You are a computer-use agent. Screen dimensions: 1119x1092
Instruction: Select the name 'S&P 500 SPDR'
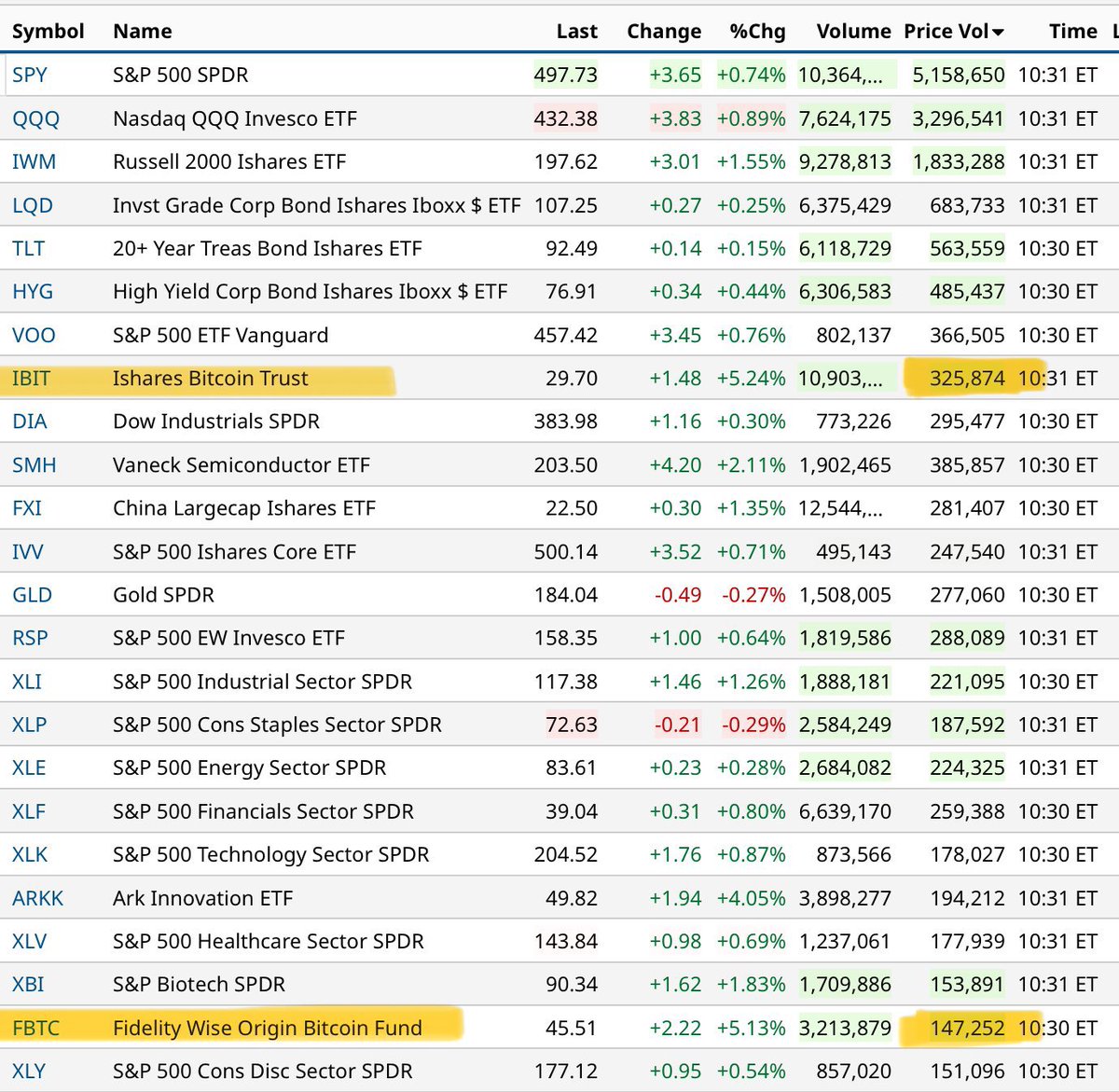tap(181, 75)
